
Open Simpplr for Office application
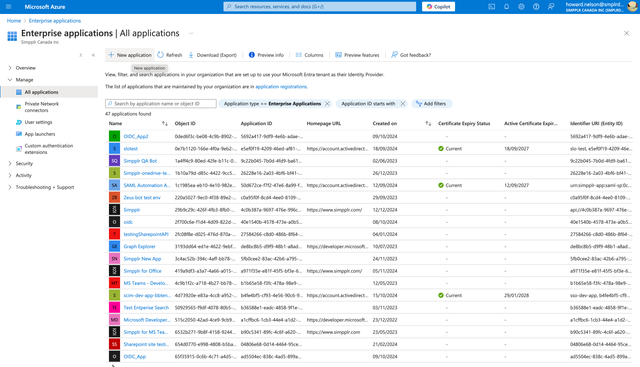click(x=142, y=271)
